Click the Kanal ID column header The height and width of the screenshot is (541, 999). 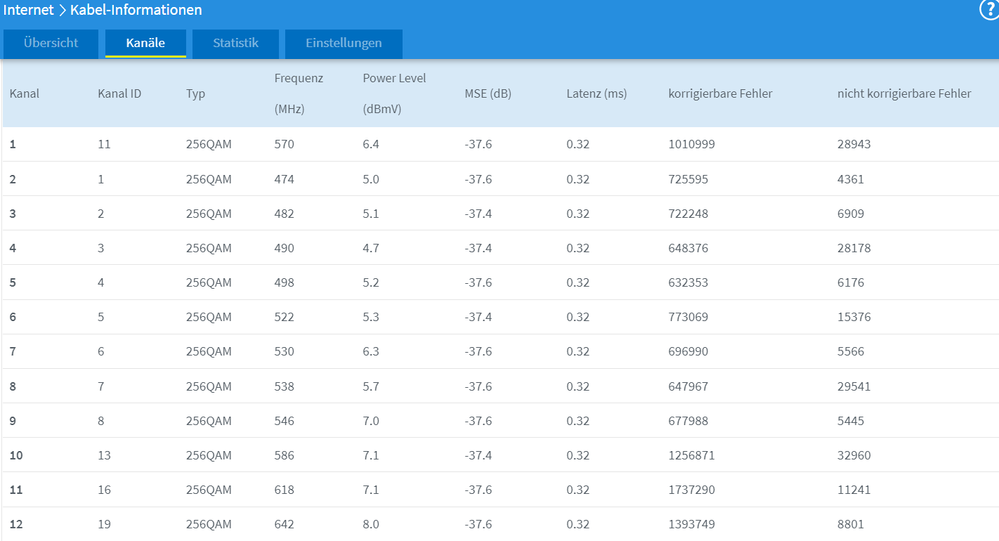(119, 94)
